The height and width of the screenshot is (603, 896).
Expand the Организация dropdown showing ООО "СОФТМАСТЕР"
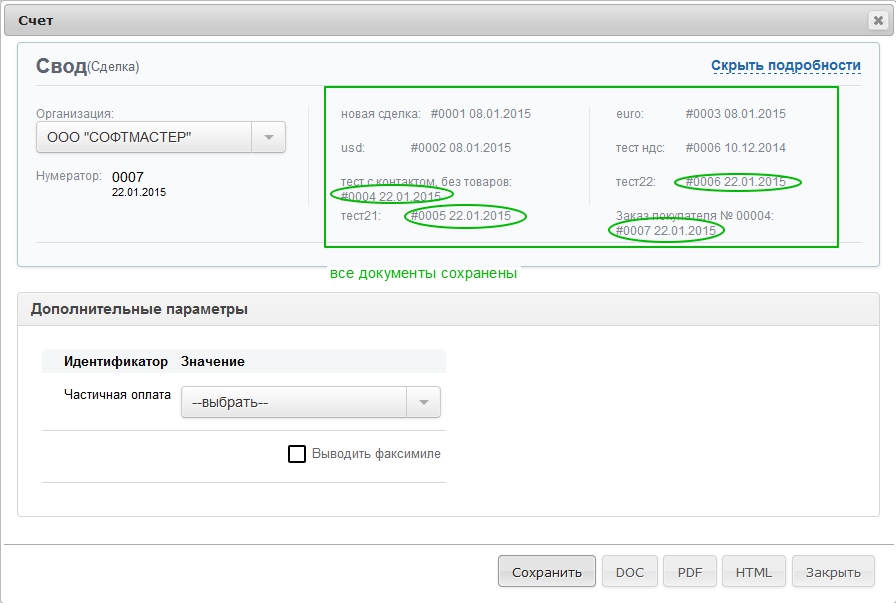(268, 138)
